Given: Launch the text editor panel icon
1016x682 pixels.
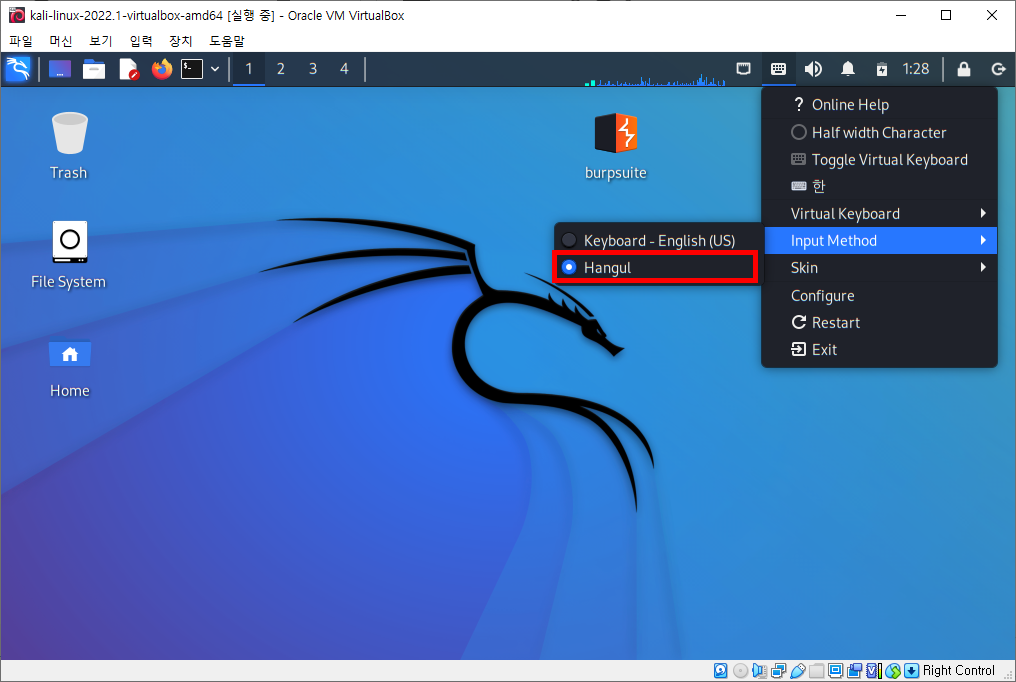Looking at the screenshot, I should (x=128, y=69).
